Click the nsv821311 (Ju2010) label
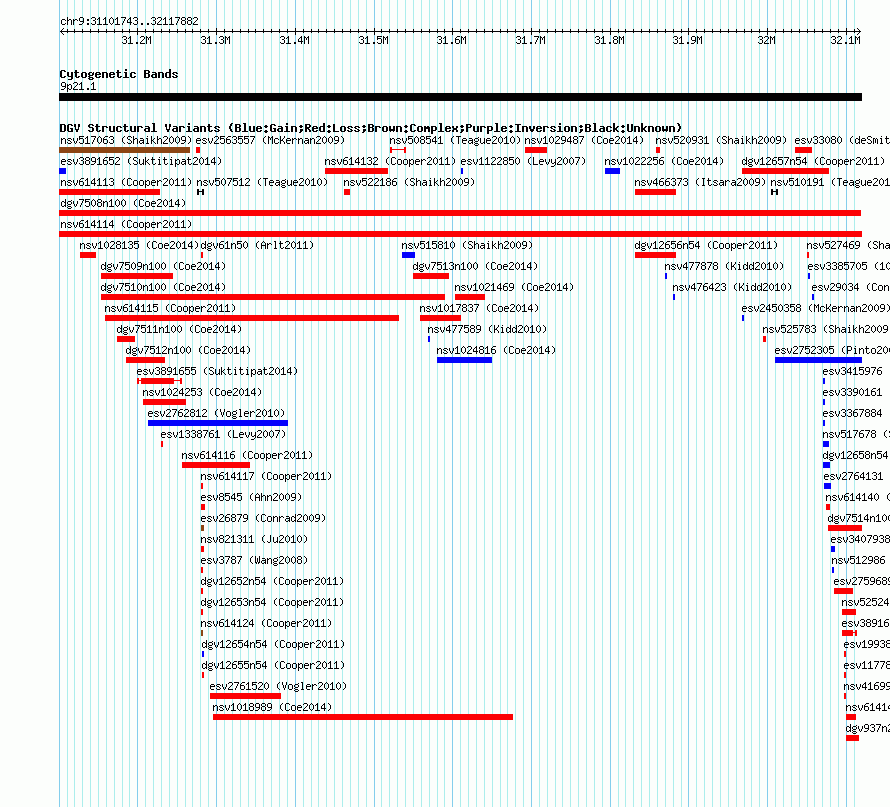The height and width of the screenshot is (807, 890). [254, 539]
